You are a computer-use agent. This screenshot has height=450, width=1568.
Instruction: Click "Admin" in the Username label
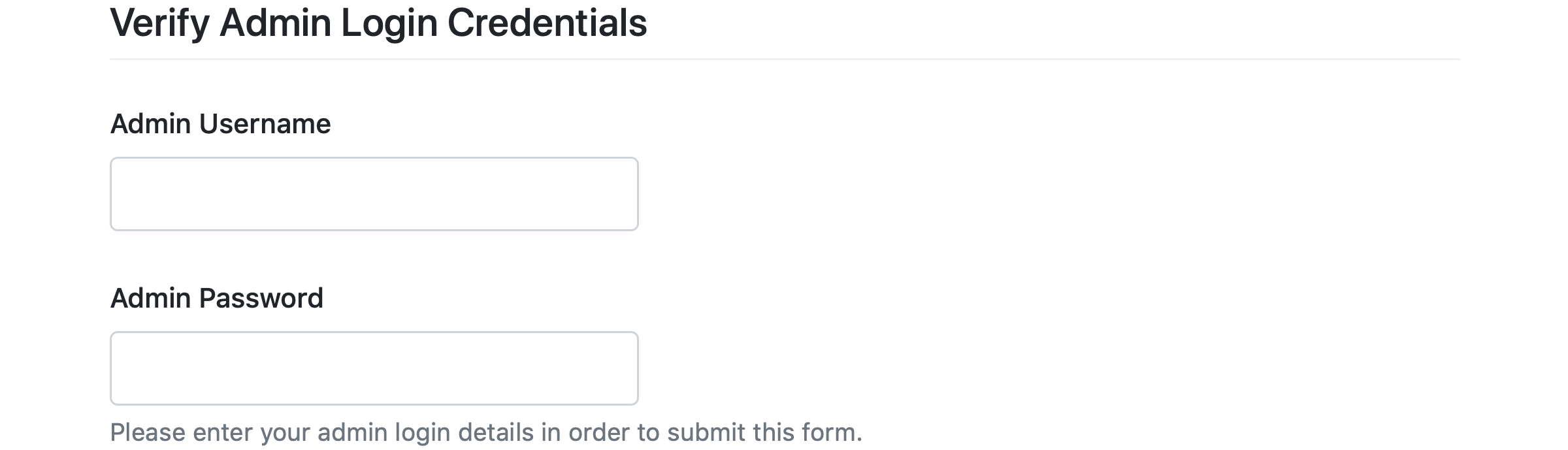click(151, 124)
